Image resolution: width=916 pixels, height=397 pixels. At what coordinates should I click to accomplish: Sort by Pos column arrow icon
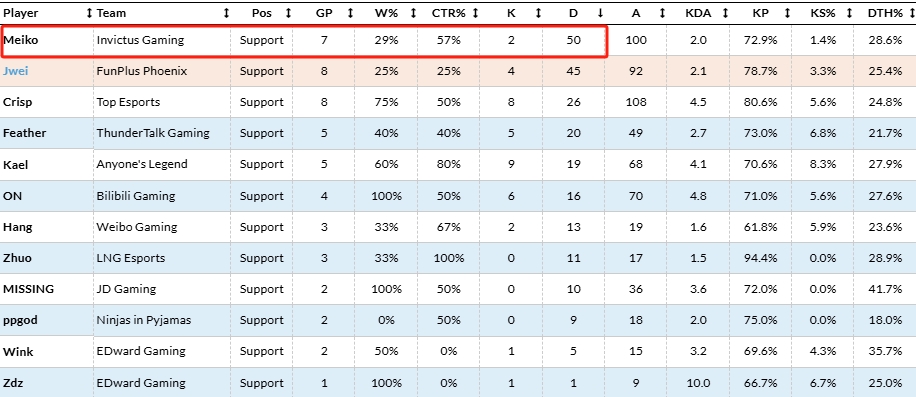289,13
